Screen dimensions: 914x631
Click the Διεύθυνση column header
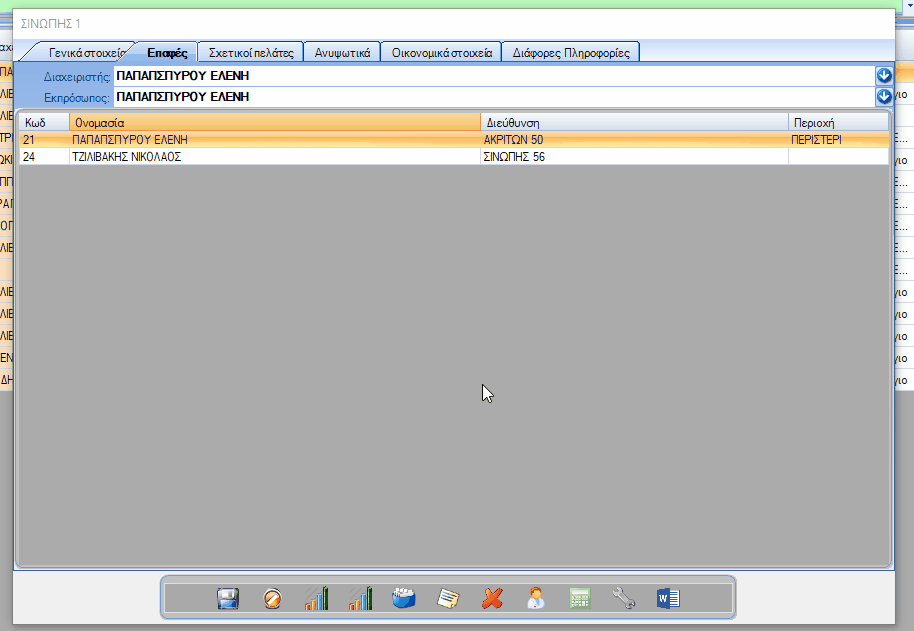pyautogui.click(x=634, y=122)
